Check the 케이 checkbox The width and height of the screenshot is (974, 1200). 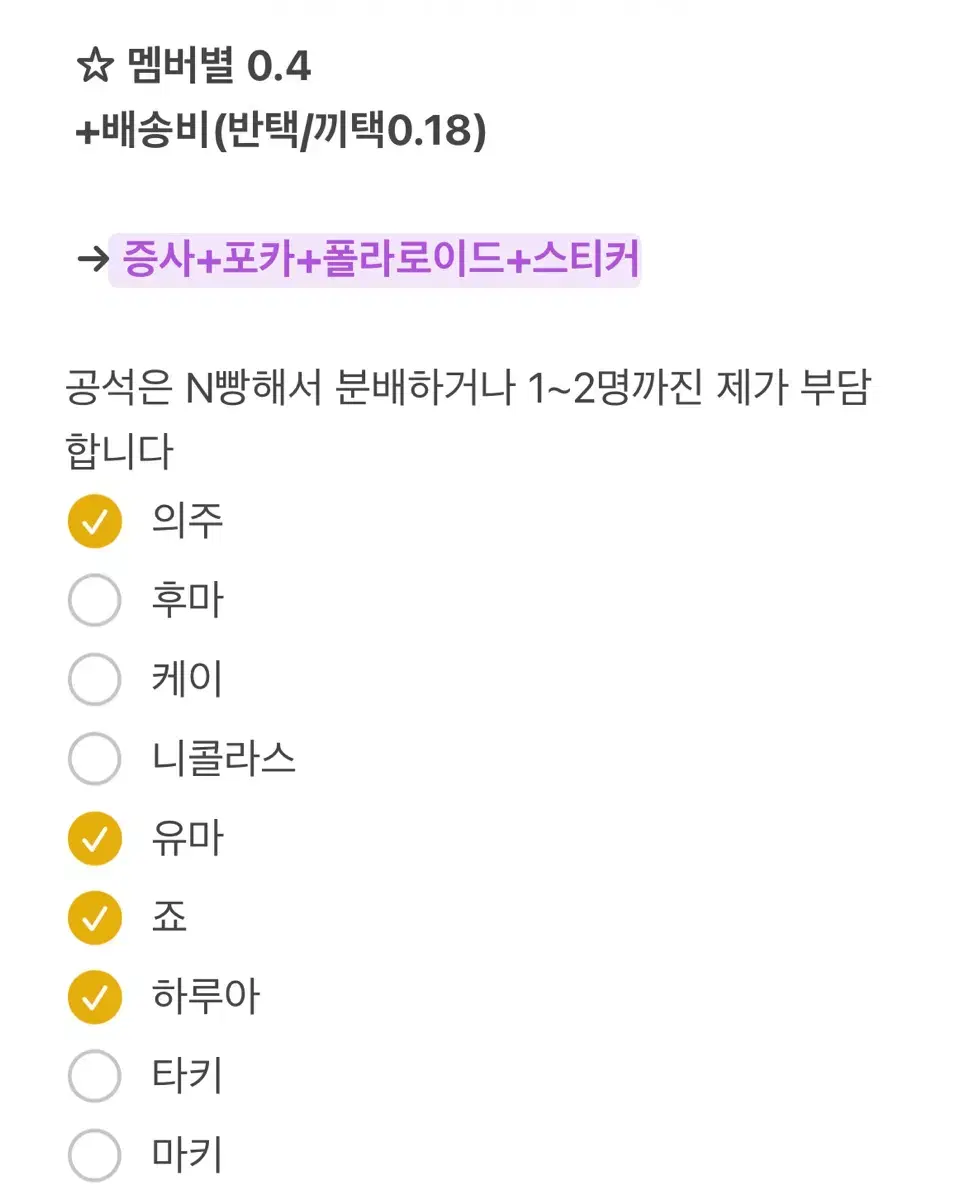(94, 680)
